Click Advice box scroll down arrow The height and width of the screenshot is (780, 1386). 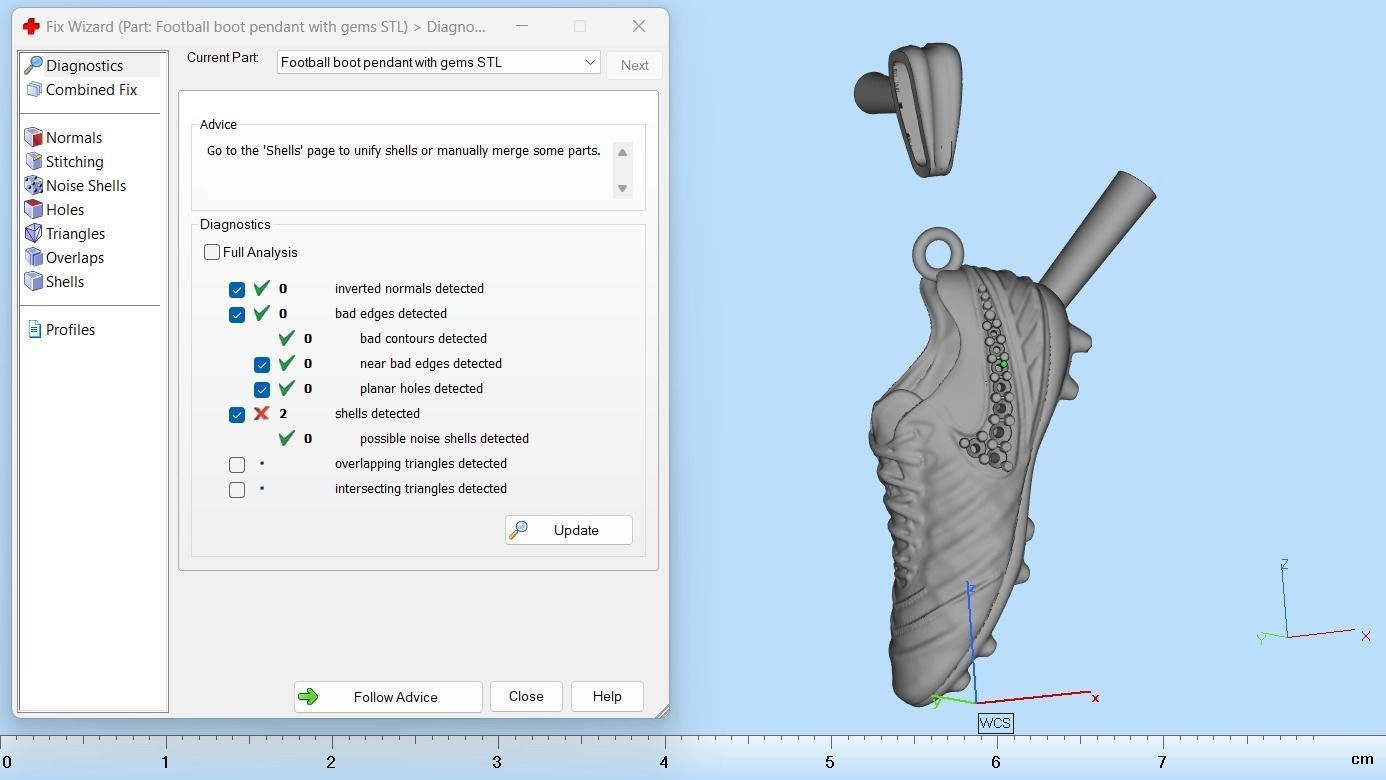622,188
